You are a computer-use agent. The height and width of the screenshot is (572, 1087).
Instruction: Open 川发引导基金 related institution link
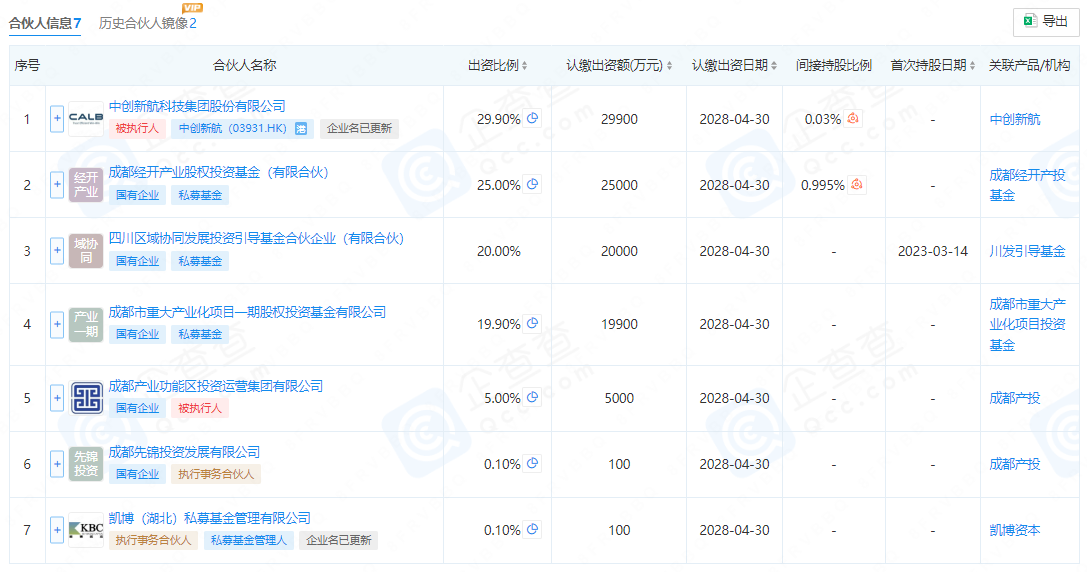click(x=1027, y=251)
